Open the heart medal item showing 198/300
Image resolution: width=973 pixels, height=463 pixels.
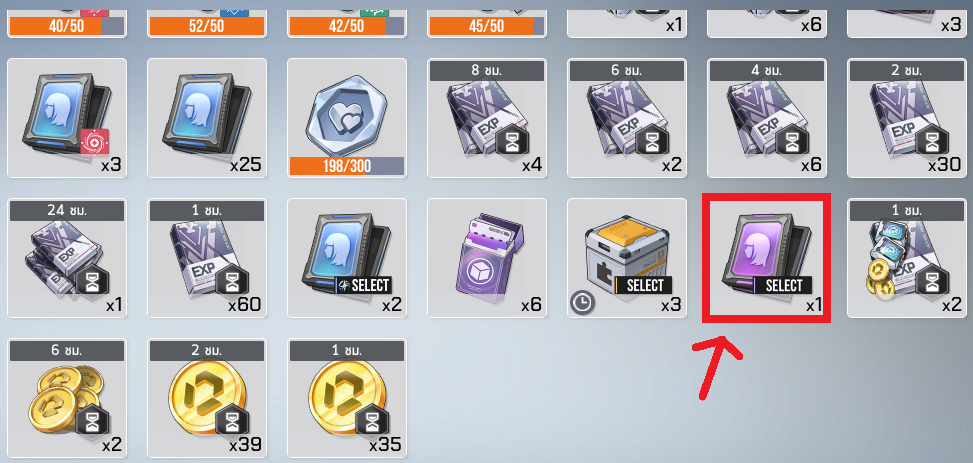(x=347, y=118)
